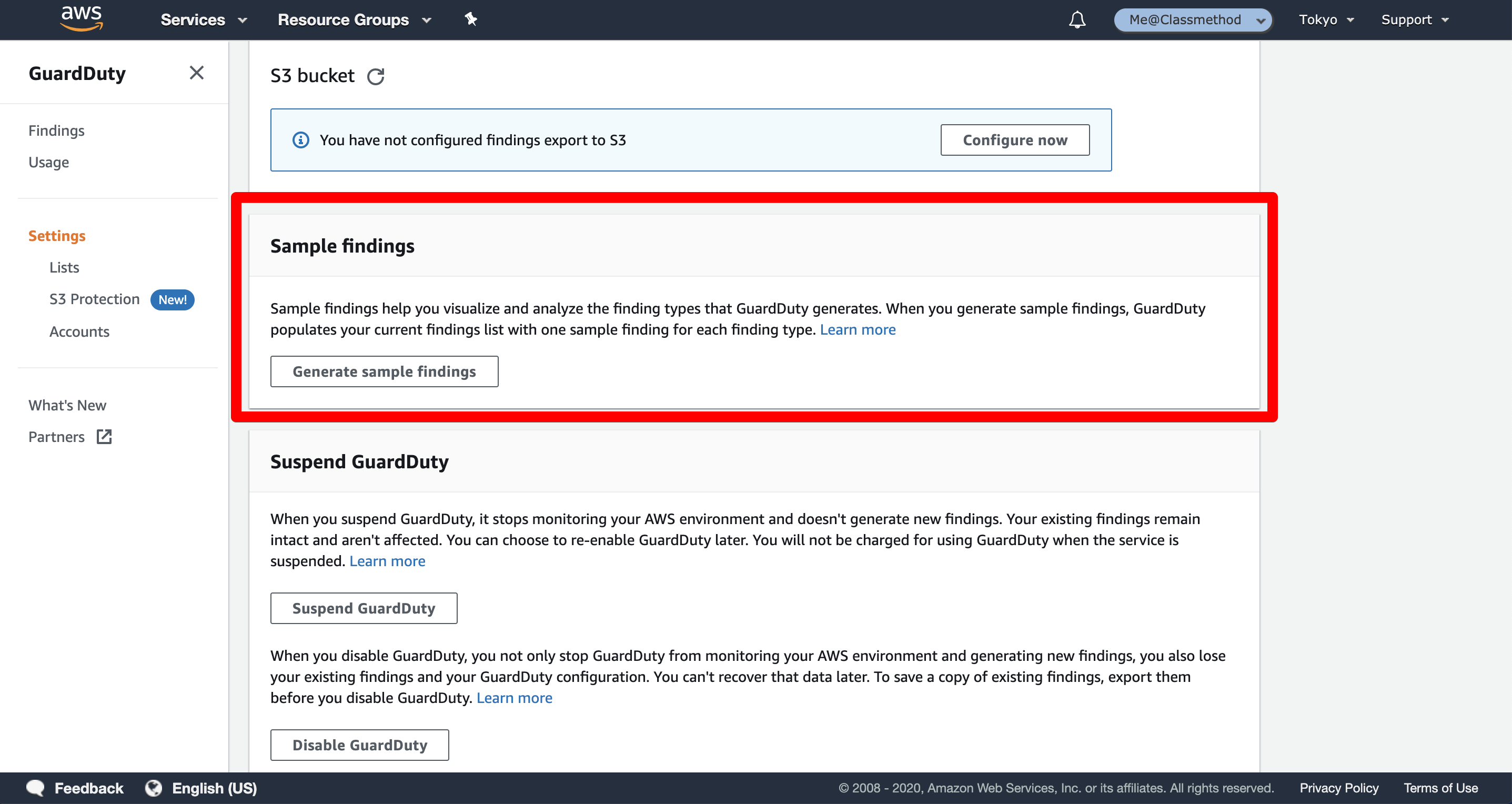Change language via English (US)
The width and height of the screenshot is (1512, 804).
(214, 788)
